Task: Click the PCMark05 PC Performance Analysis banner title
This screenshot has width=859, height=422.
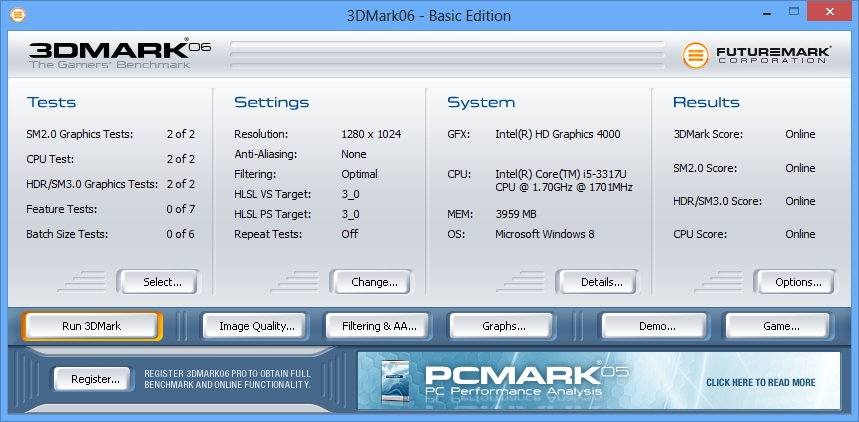Action: pyautogui.click(x=526, y=380)
